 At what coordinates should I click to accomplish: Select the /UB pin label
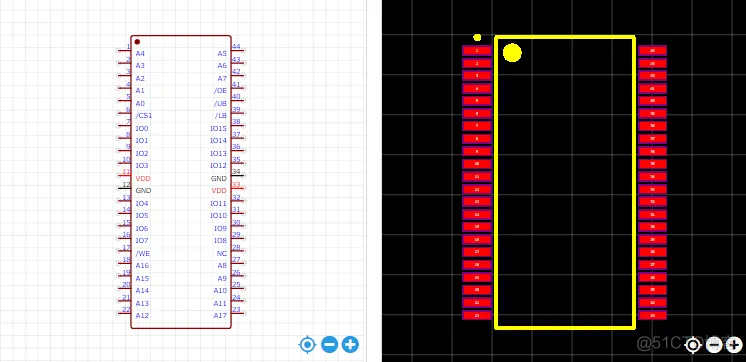click(220, 103)
